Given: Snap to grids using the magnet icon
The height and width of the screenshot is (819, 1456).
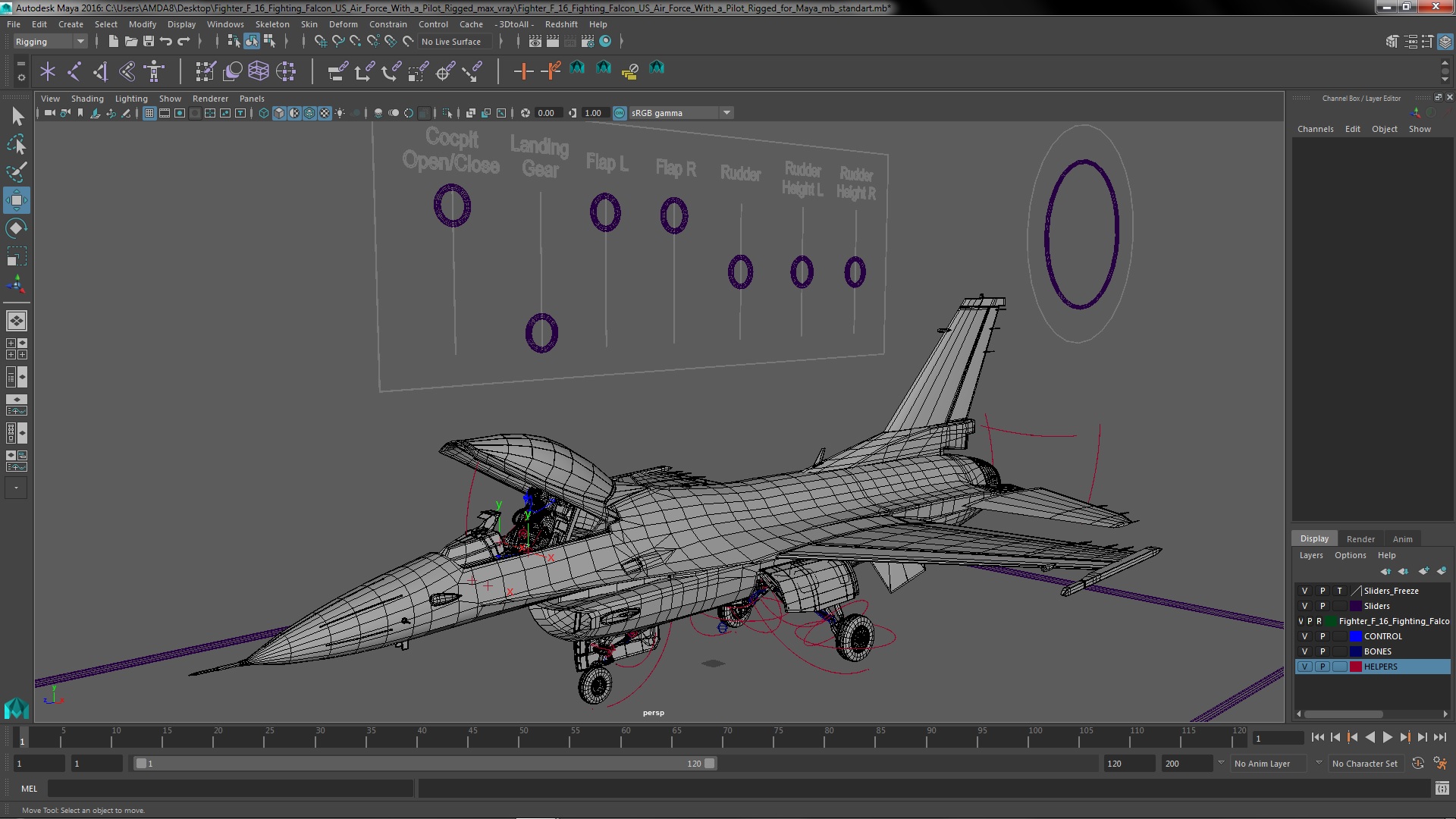Looking at the screenshot, I should pyautogui.click(x=321, y=42).
